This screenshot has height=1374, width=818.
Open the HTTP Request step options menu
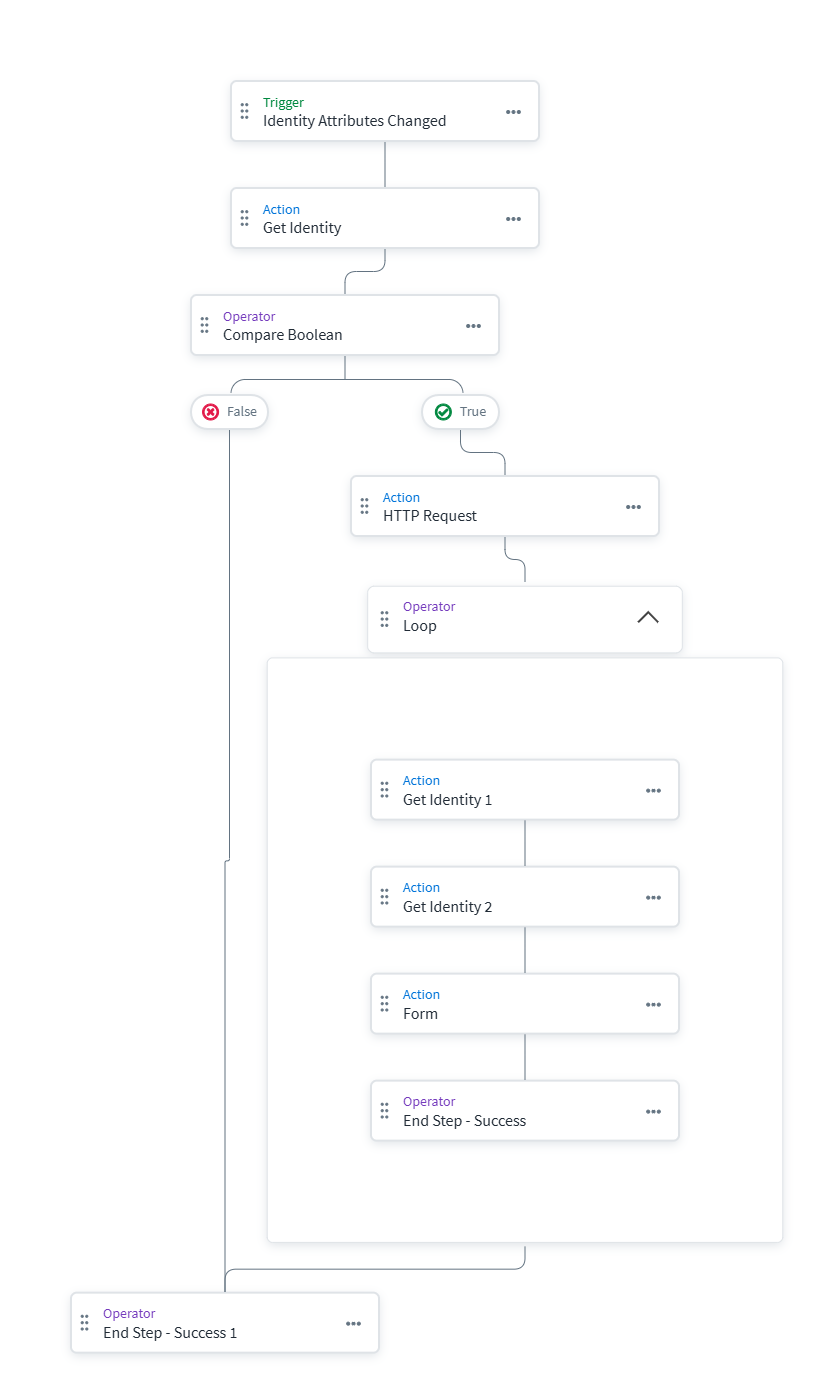633,507
